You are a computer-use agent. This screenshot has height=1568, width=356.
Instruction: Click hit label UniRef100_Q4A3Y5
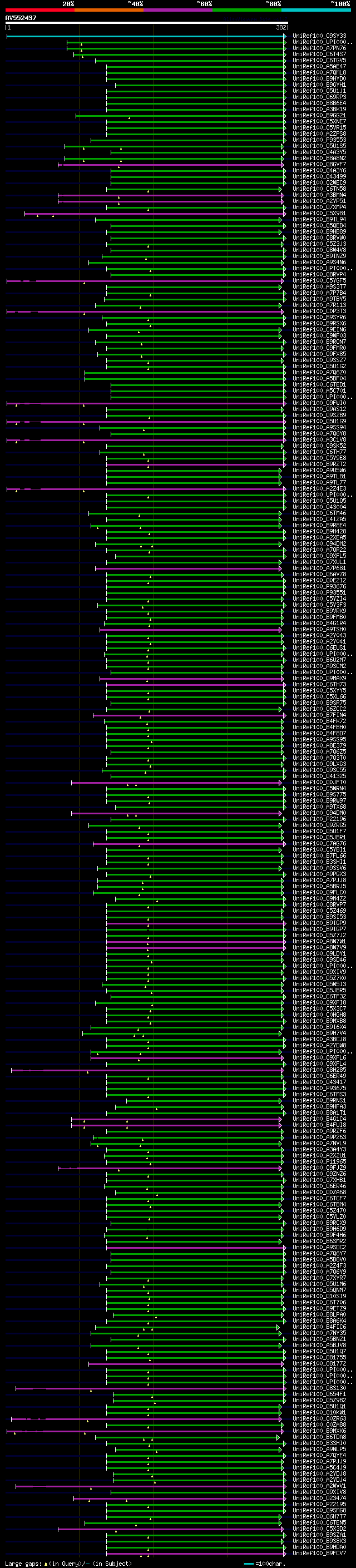[x=319, y=152]
